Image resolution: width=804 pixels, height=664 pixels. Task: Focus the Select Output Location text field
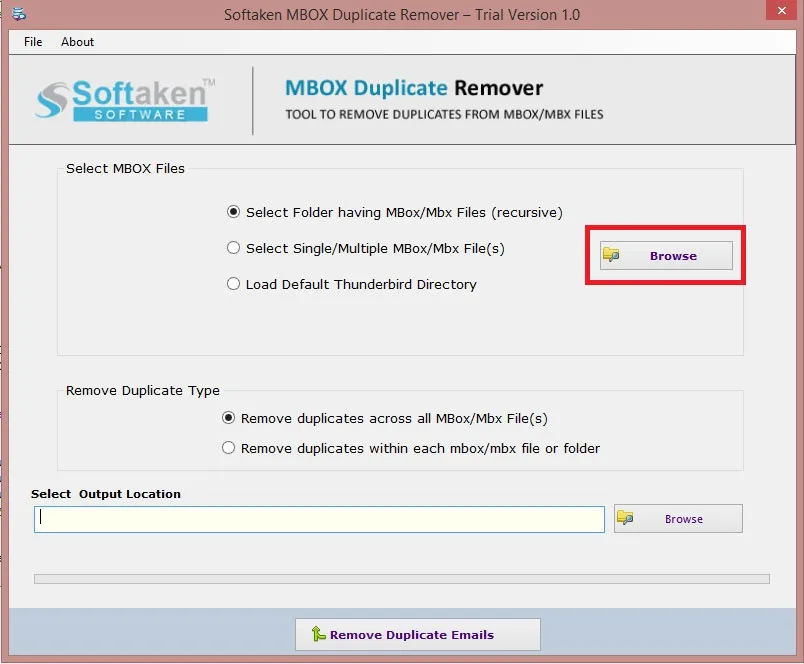[319, 519]
